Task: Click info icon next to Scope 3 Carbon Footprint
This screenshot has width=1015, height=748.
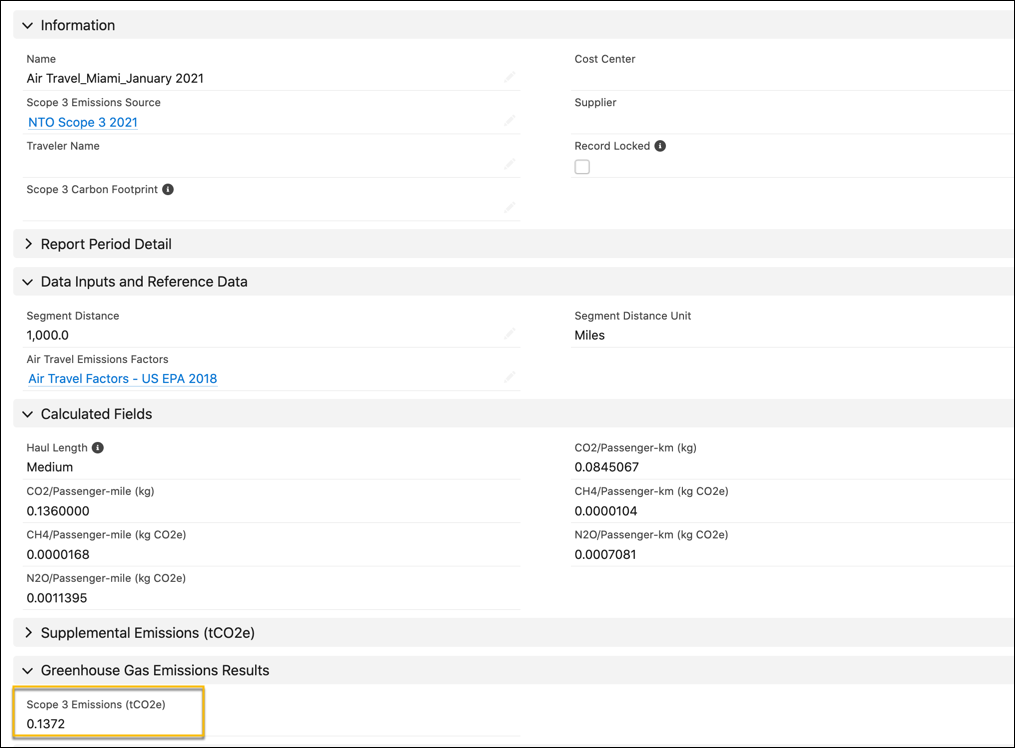Action: point(168,189)
